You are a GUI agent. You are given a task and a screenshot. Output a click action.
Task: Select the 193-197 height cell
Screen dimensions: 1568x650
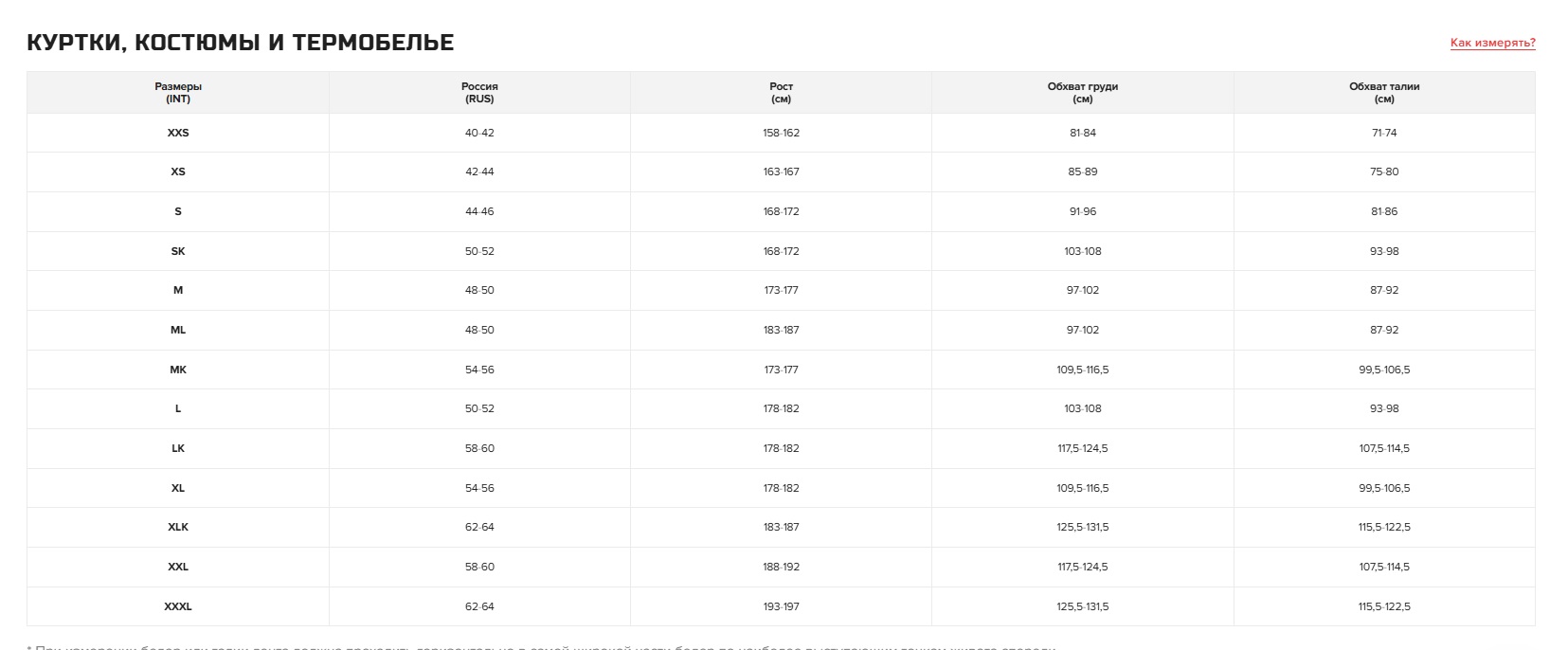781,606
